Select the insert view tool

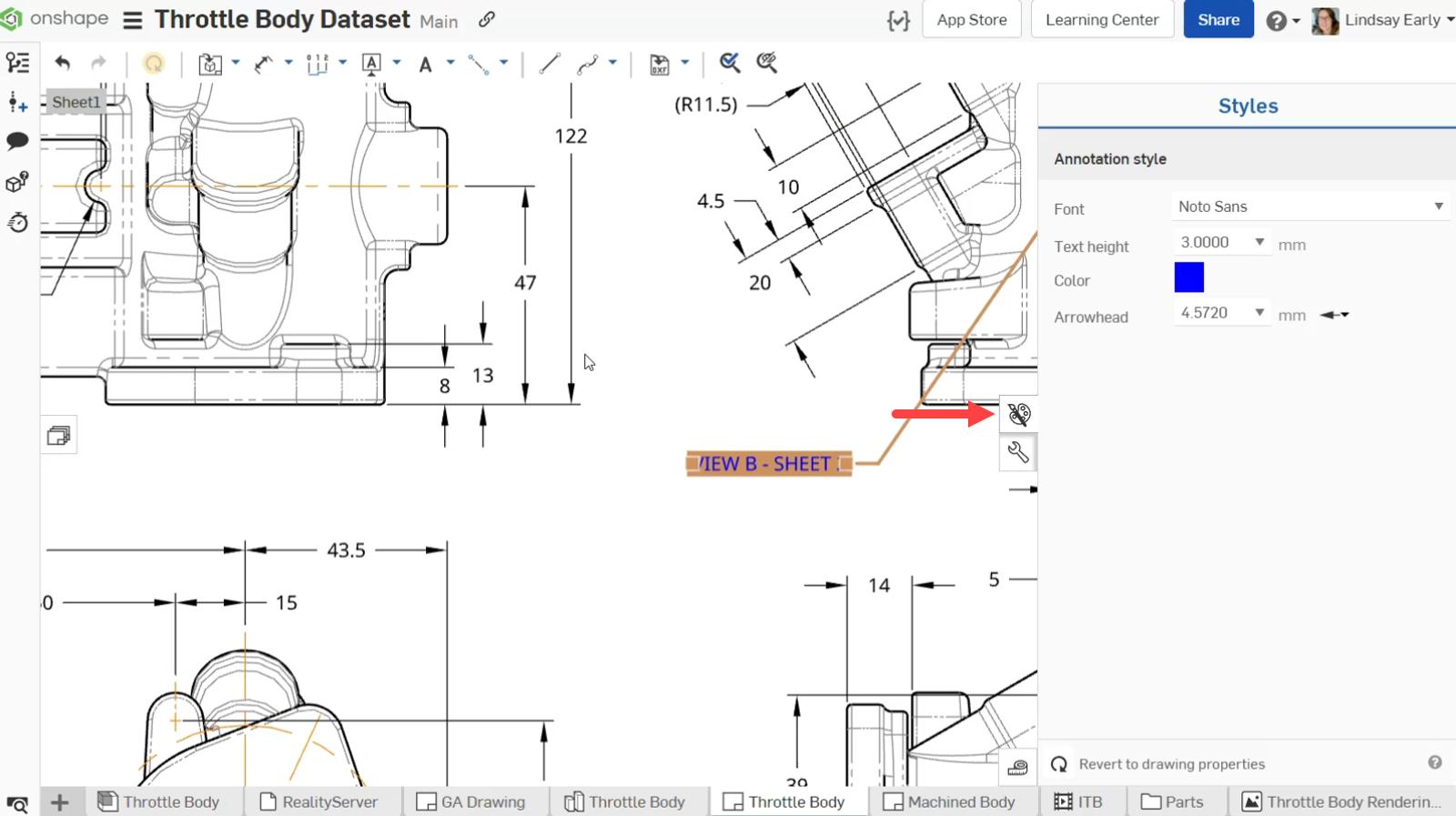click(x=210, y=64)
